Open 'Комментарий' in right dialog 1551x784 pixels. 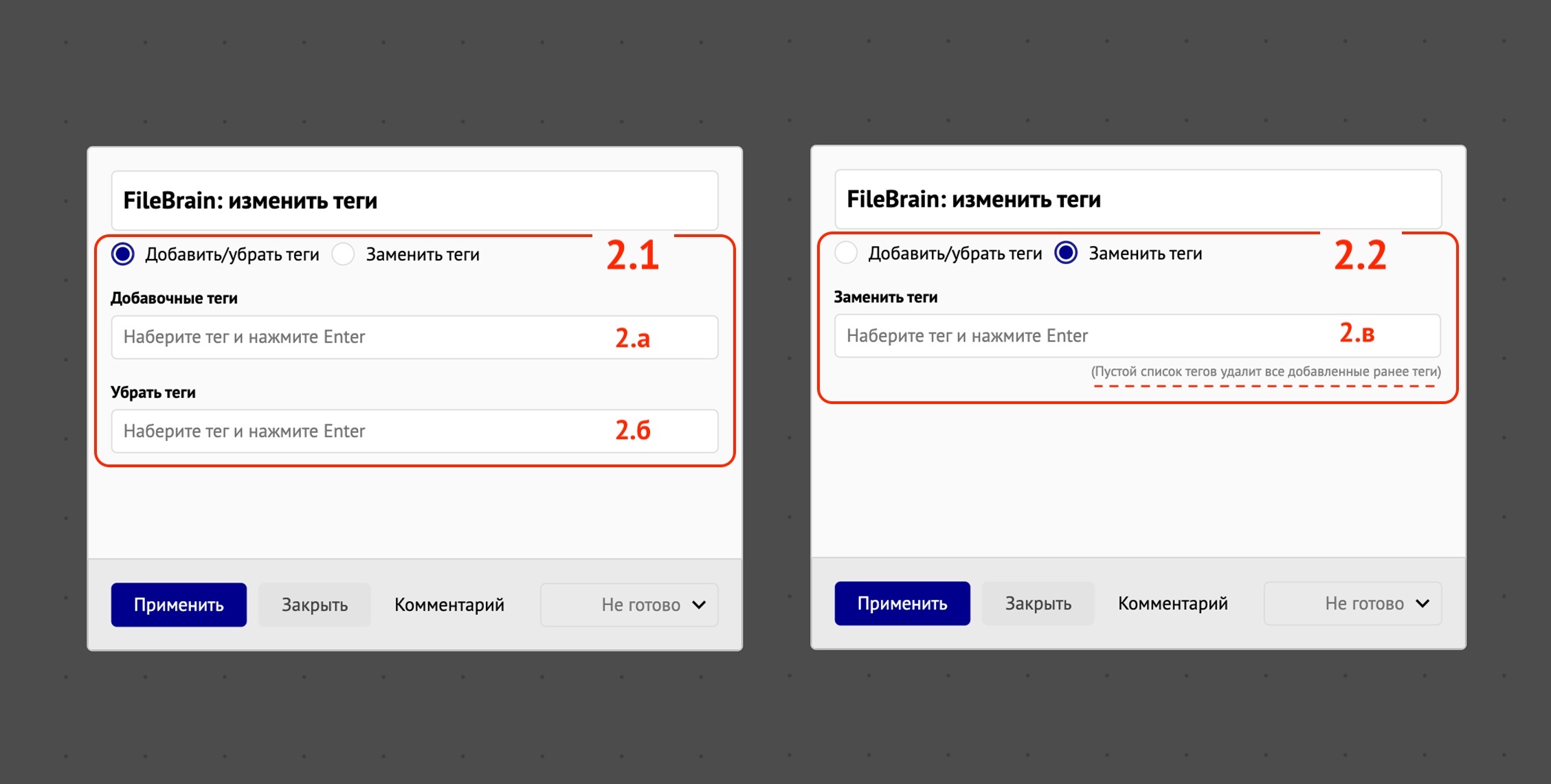click(x=1172, y=603)
